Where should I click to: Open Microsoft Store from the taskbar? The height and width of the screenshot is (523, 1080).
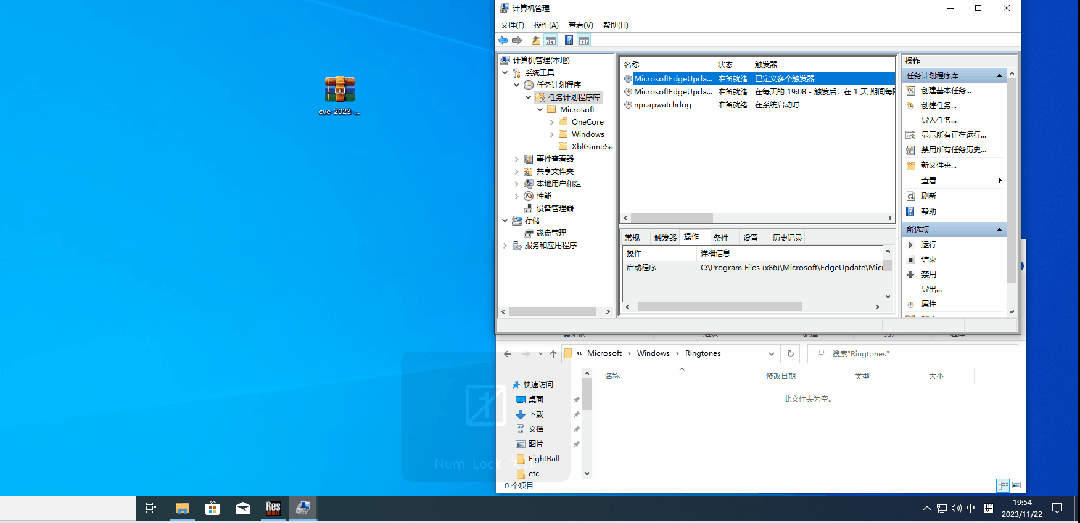(212, 509)
